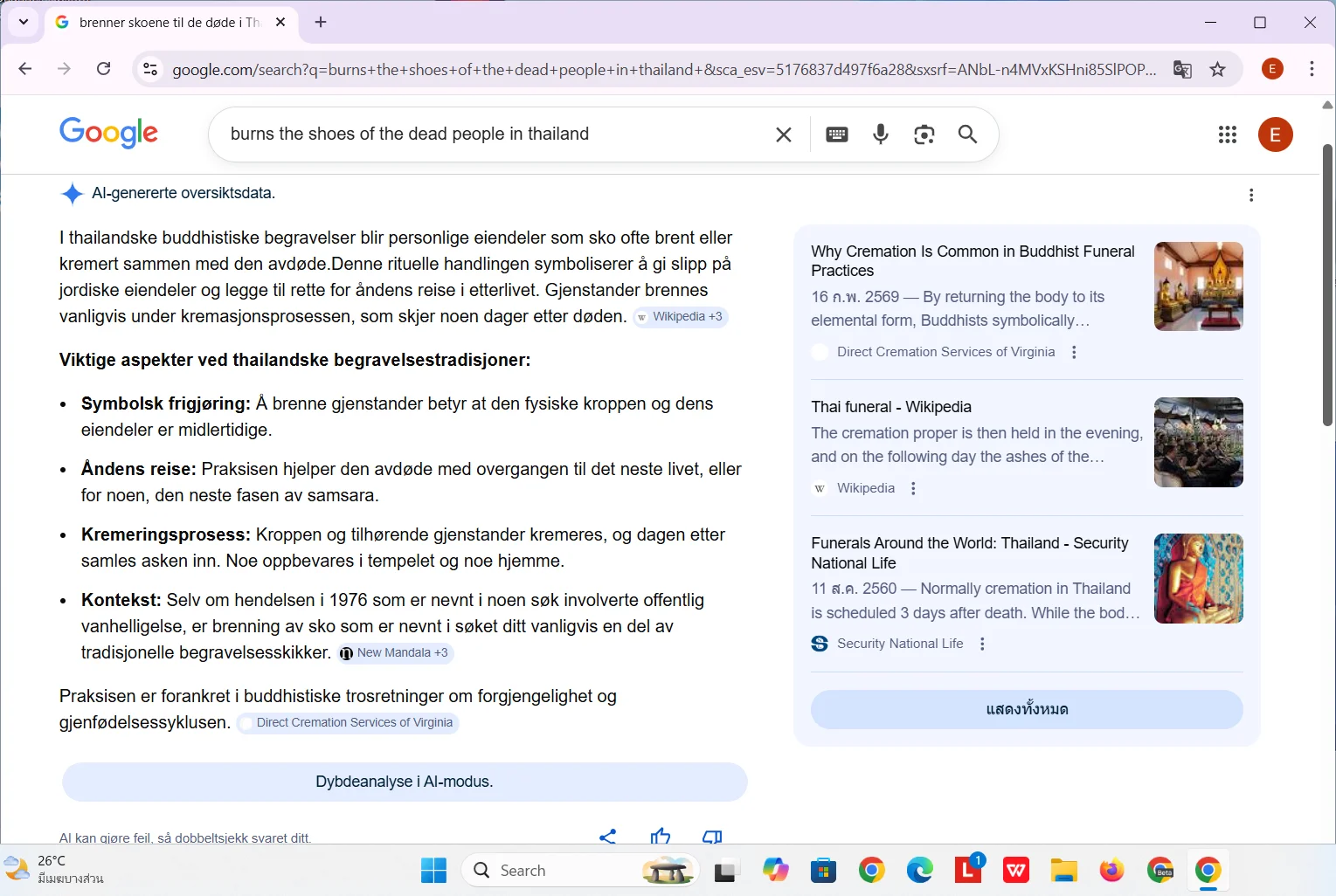Viewport: 1336px width, 896px height.
Task: Open the Google apps grid
Action: (1227, 134)
